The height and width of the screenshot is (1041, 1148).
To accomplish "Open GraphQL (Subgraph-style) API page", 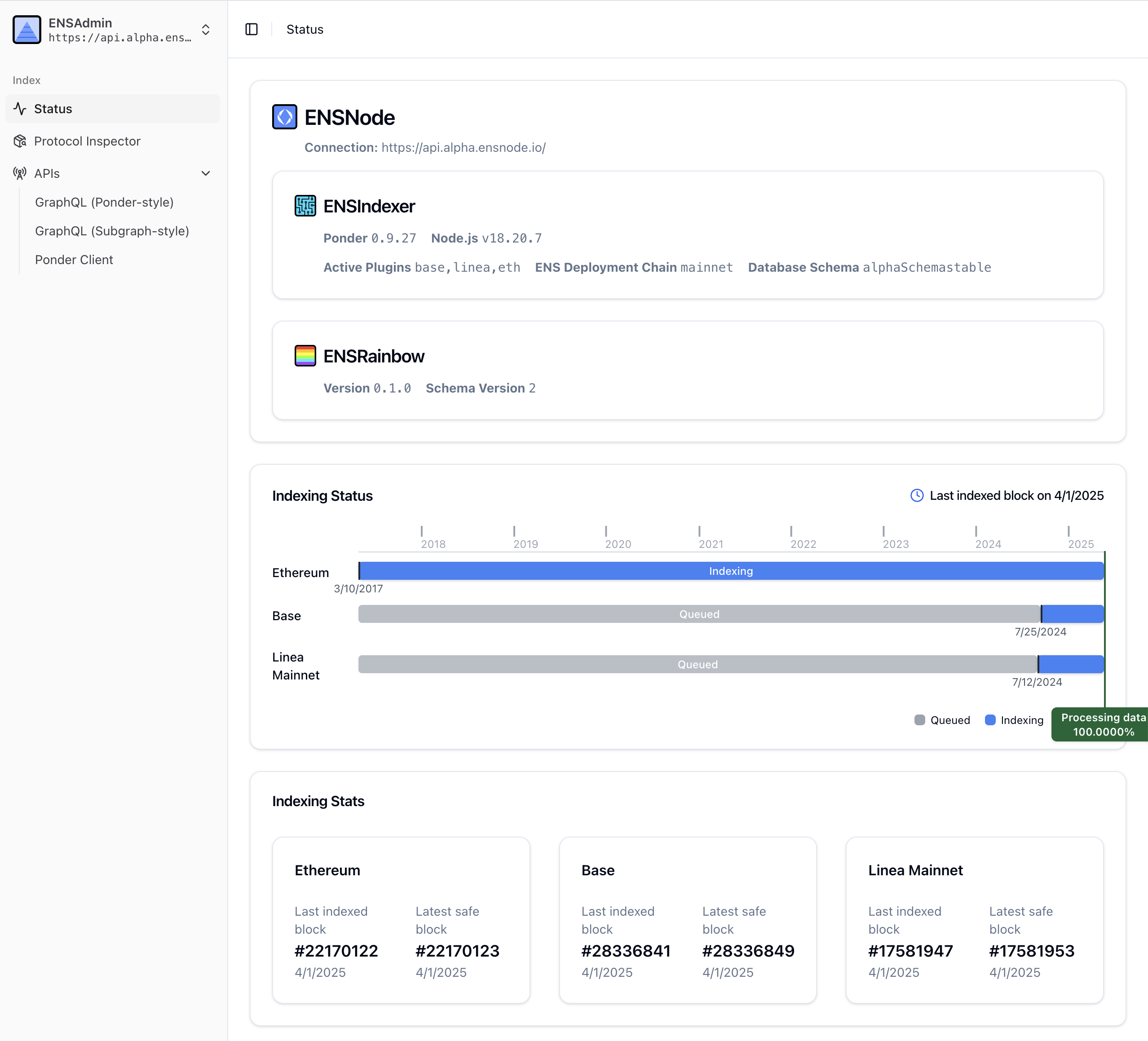I will coord(112,231).
